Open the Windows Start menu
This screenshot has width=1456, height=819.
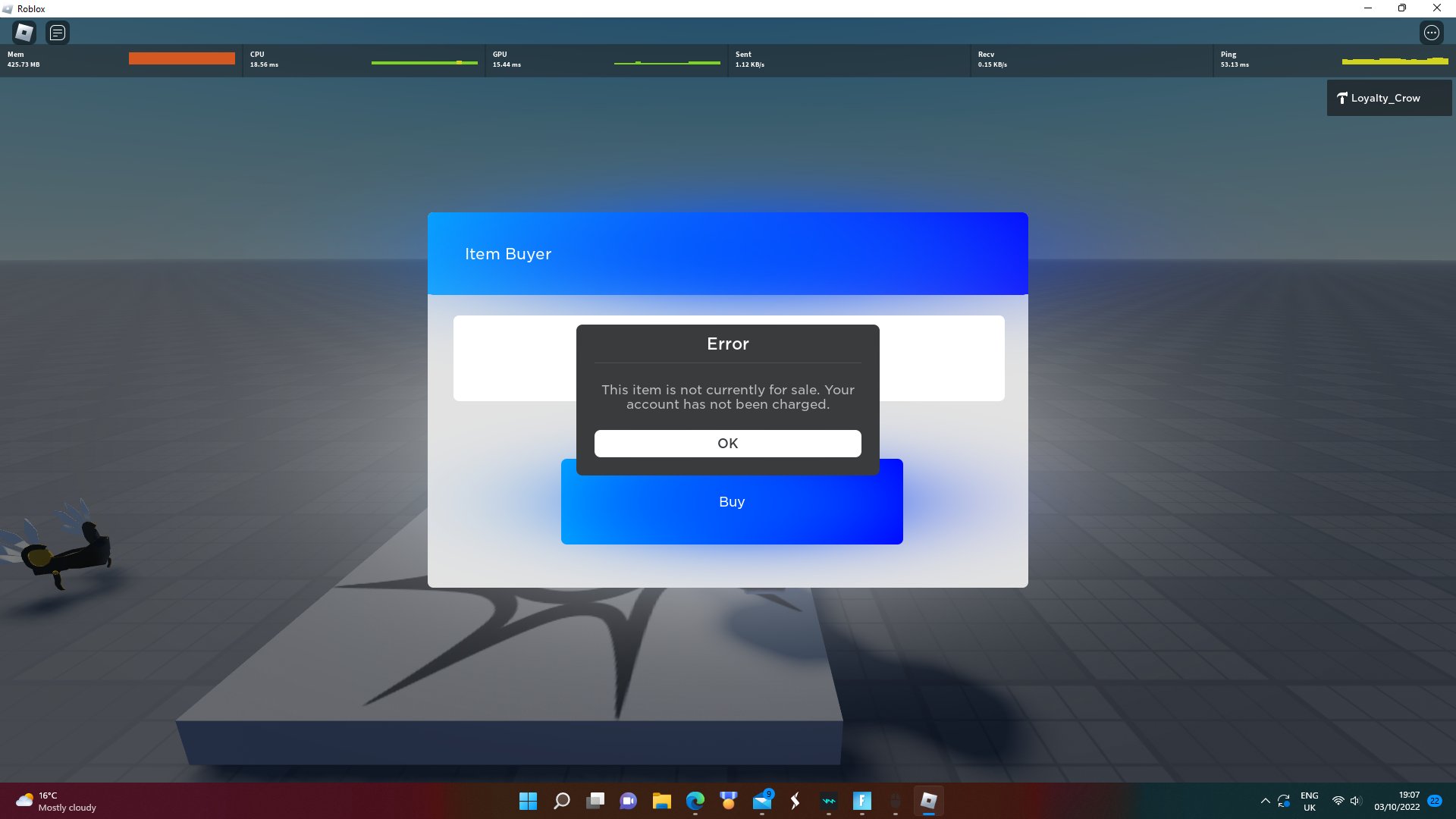tap(528, 801)
